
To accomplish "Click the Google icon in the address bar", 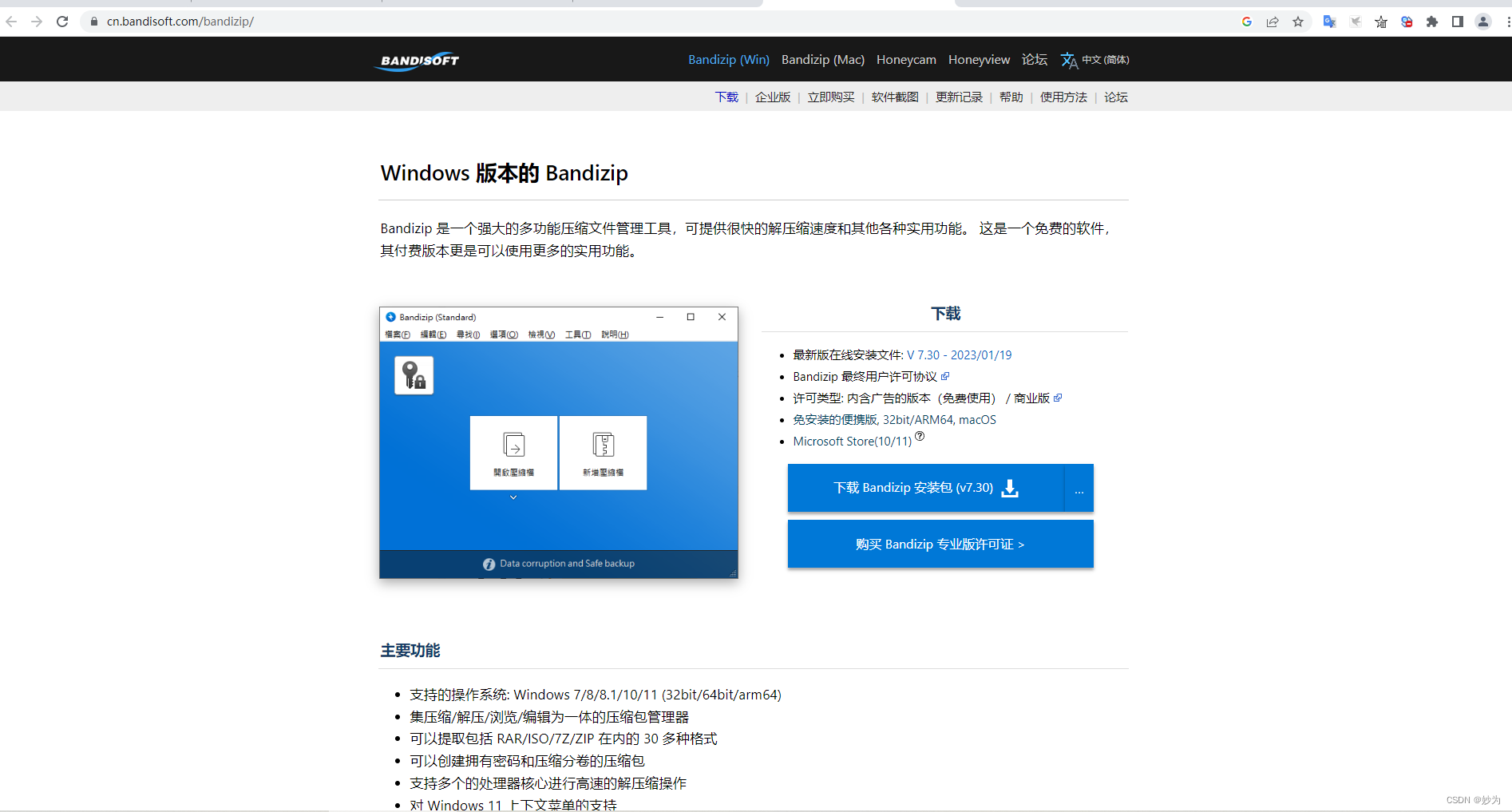I will pos(1247,22).
